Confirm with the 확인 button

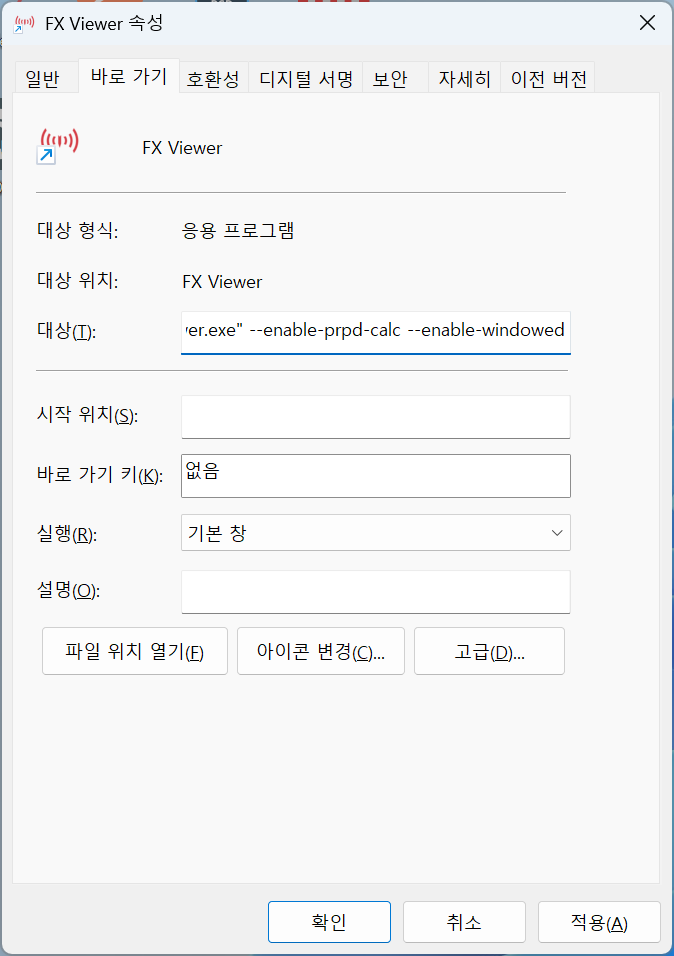(329, 922)
